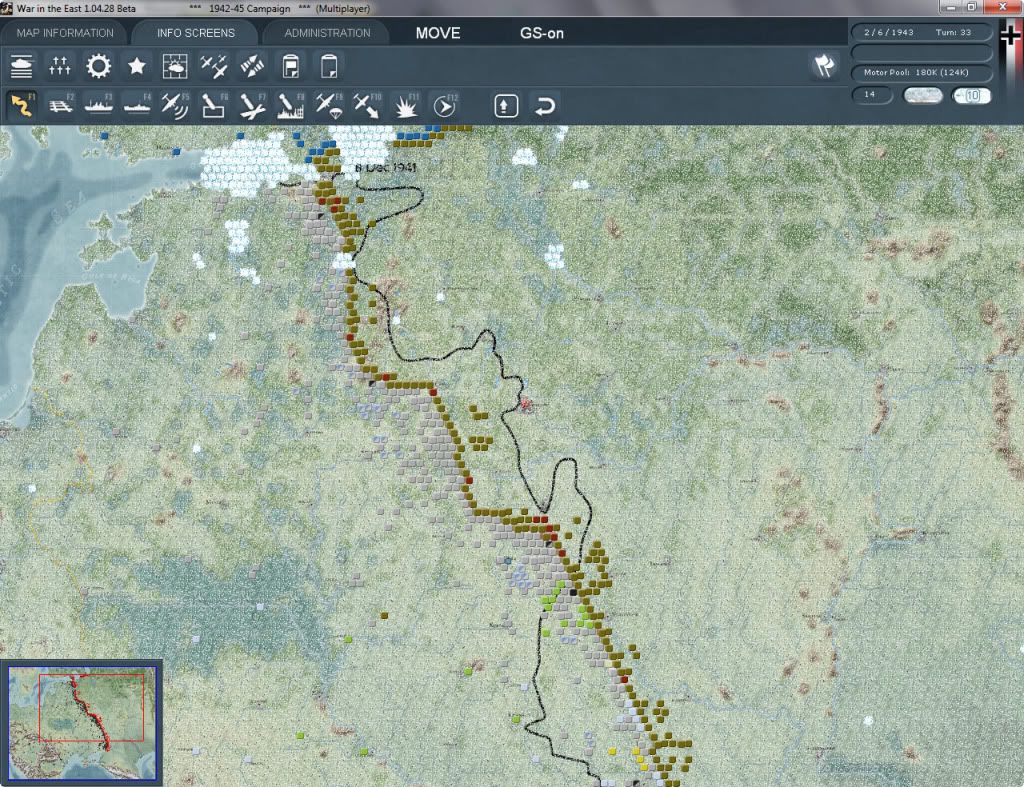Select the F4 amphibious ship icon

pyautogui.click(x=137, y=106)
